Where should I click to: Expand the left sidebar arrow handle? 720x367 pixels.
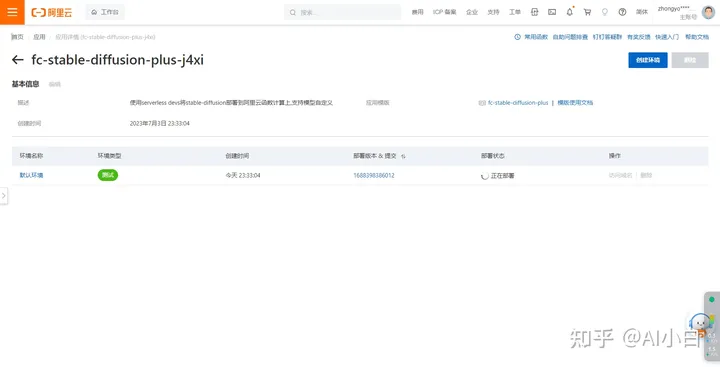[x=4, y=196]
